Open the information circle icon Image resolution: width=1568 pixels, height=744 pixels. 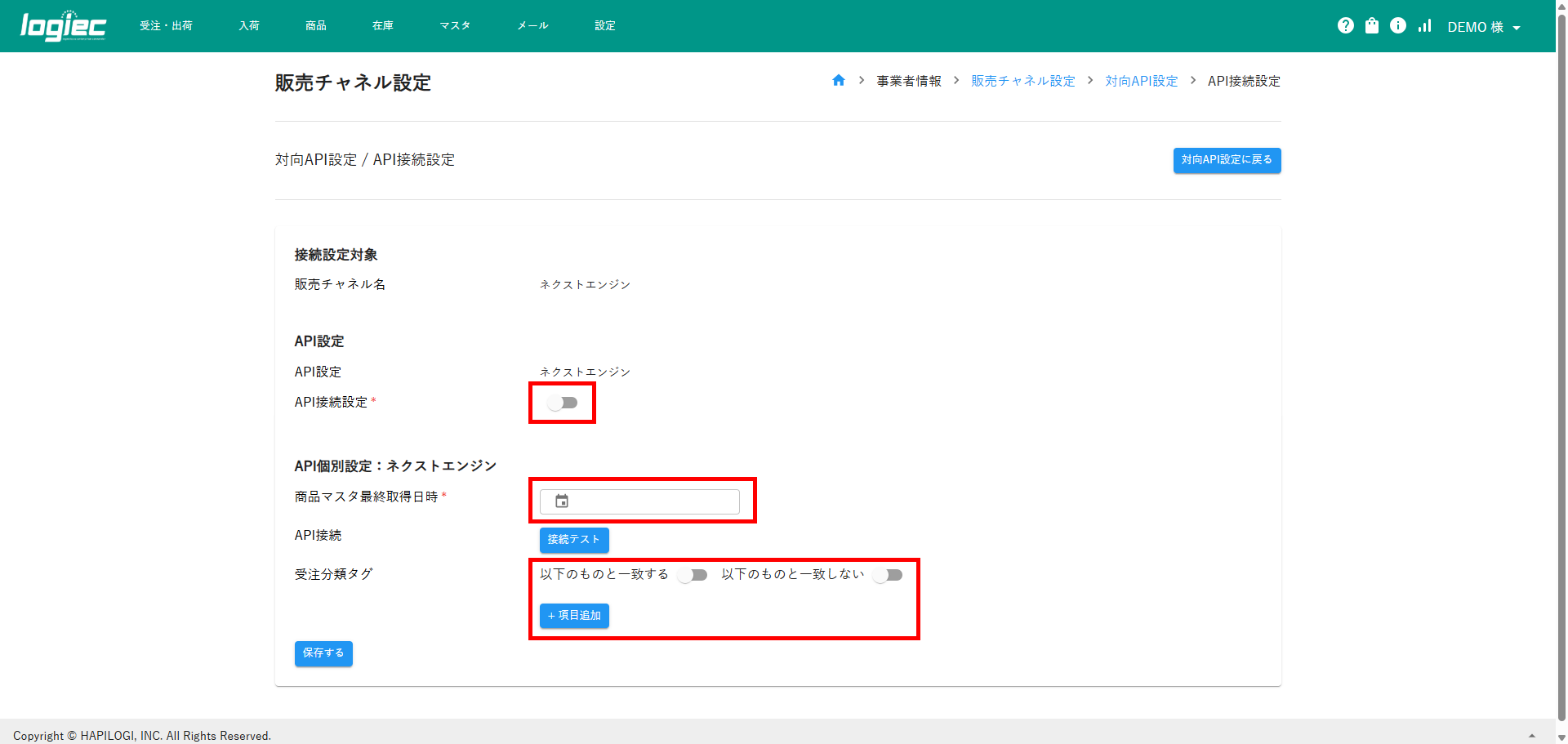[1398, 26]
